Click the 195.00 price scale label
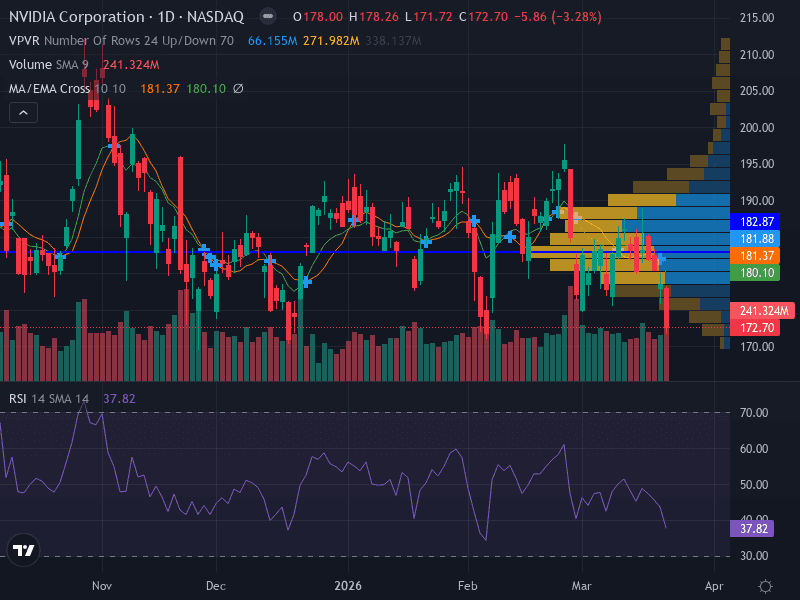 757,164
